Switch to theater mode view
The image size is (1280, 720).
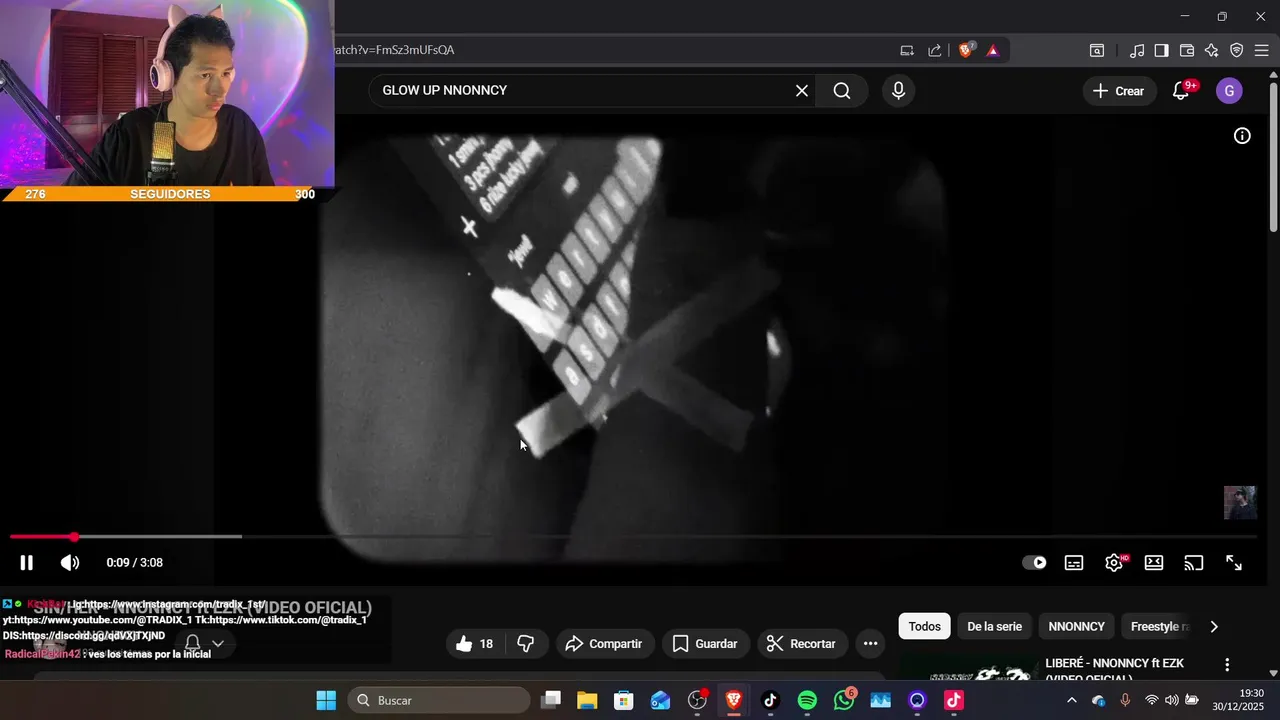[1154, 563]
